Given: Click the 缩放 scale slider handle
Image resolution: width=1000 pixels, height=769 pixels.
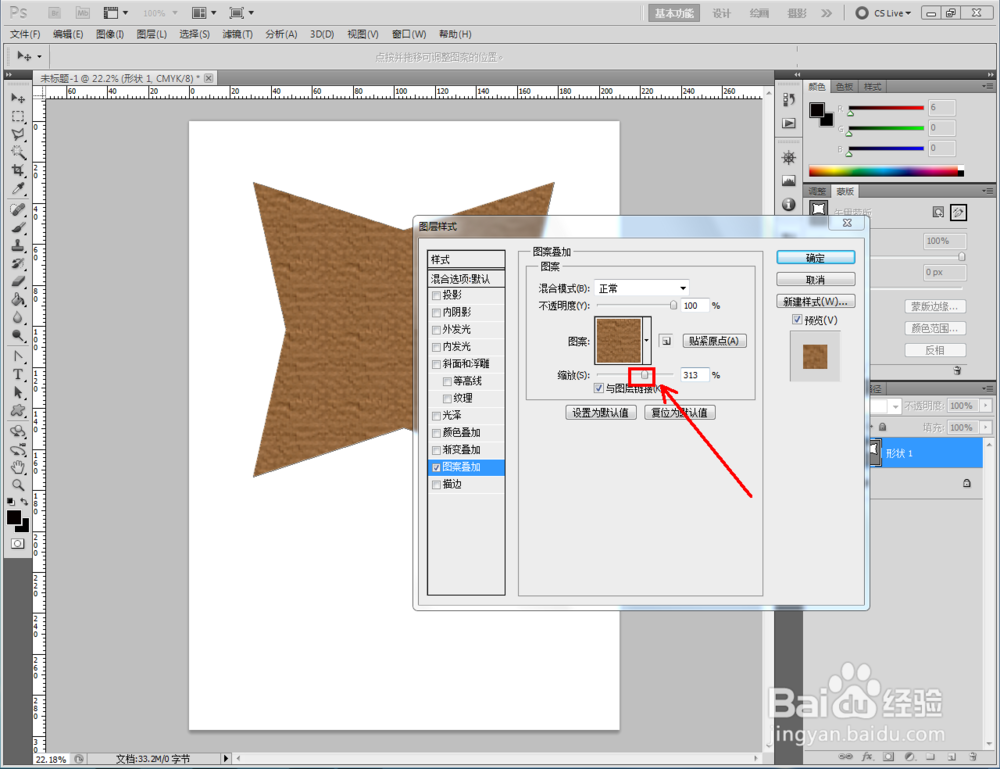Looking at the screenshot, I should [644, 375].
